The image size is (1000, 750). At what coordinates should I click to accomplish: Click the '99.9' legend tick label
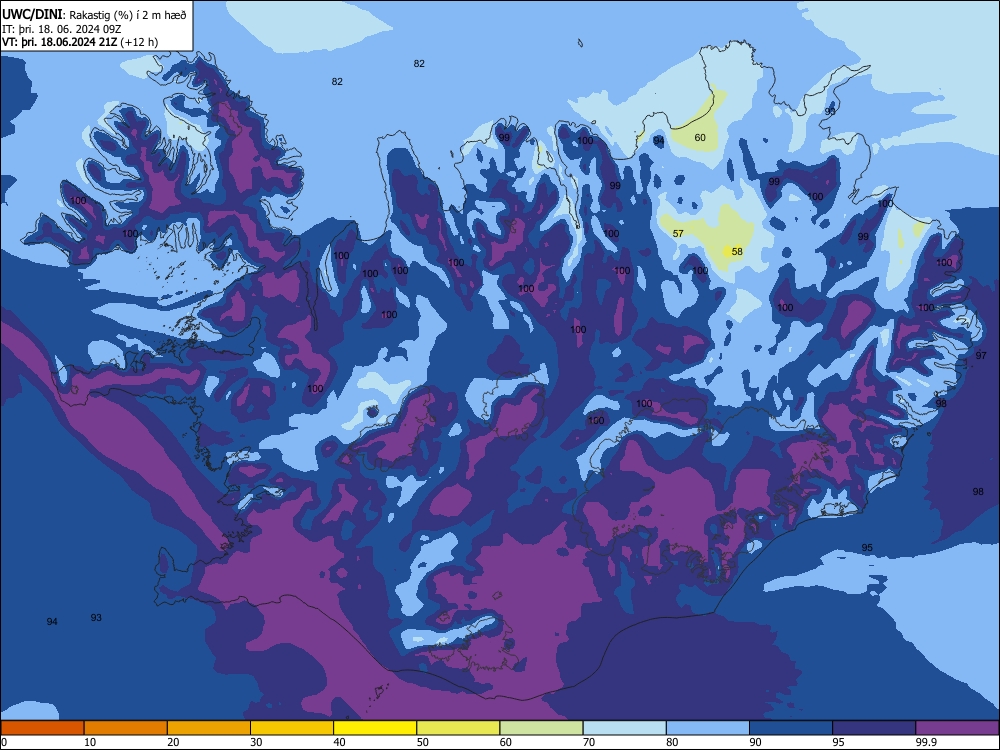[925, 742]
